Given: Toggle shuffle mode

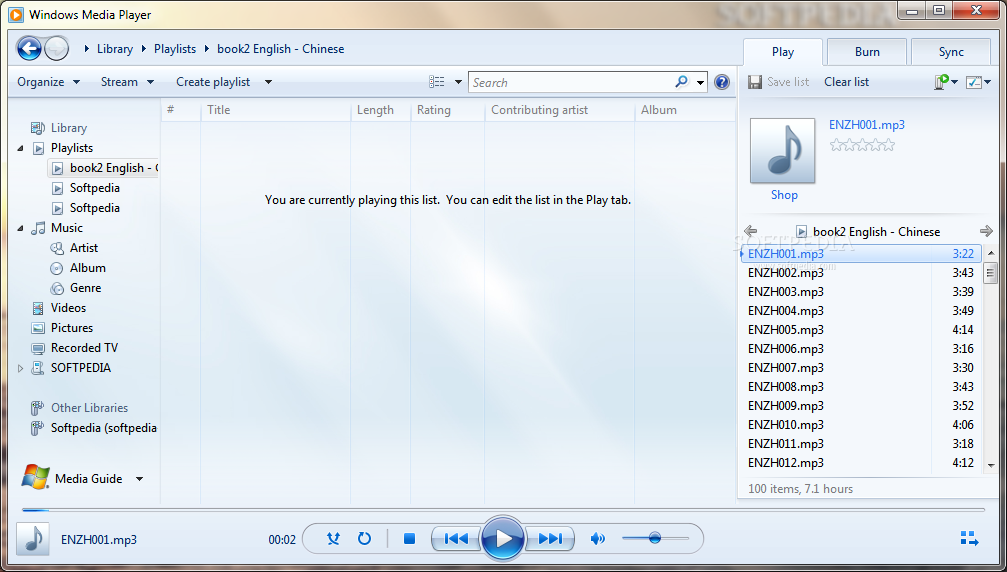Looking at the screenshot, I should [x=333, y=539].
